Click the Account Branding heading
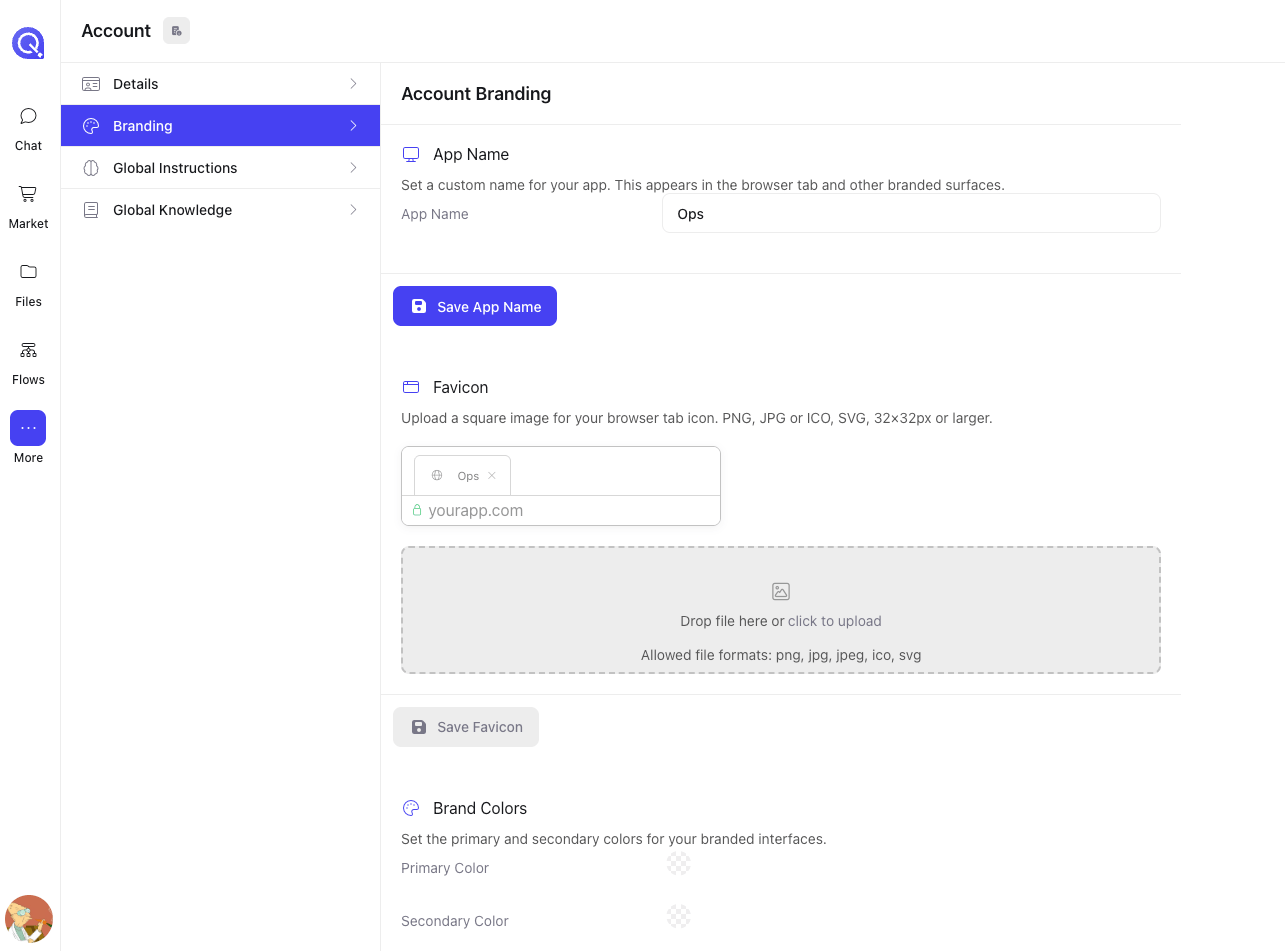The image size is (1285, 951). [x=476, y=94]
